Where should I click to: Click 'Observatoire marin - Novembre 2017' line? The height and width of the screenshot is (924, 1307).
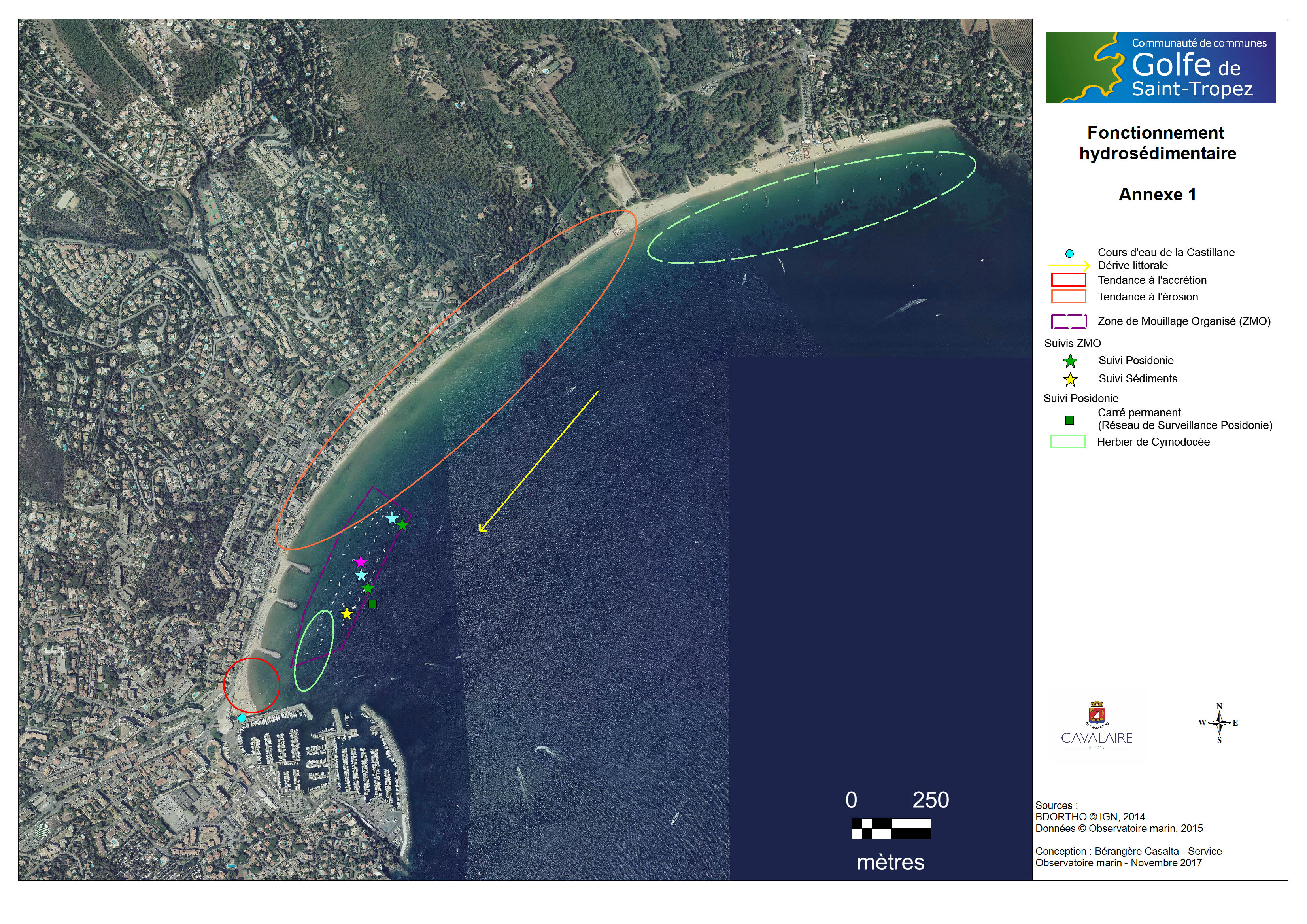pyautogui.click(x=1118, y=862)
